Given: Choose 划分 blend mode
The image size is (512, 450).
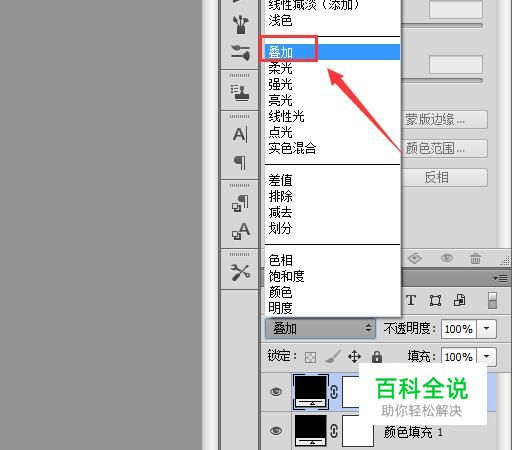Looking at the screenshot, I should tap(333, 228).
